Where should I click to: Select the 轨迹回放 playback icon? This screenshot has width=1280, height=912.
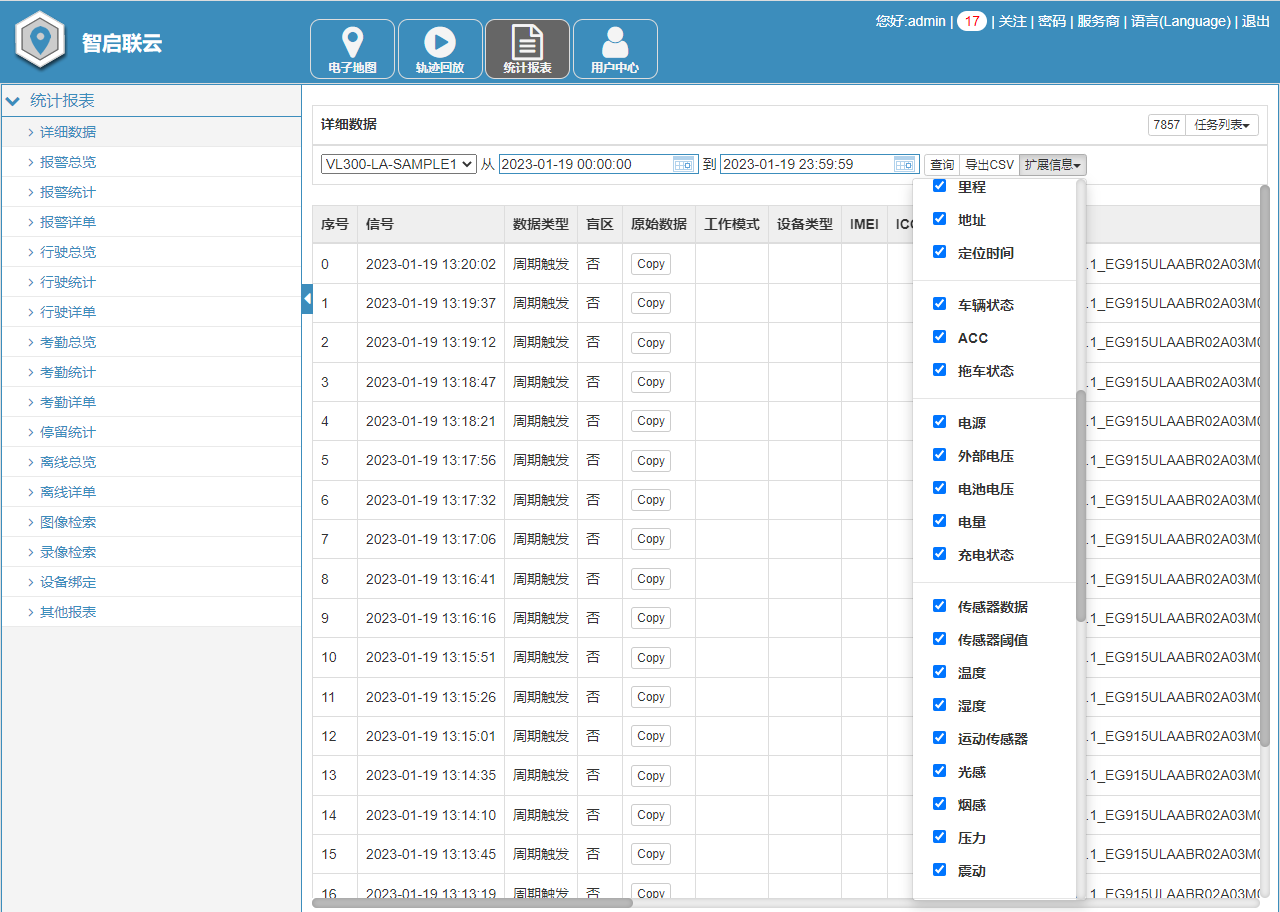click(440, 48)
